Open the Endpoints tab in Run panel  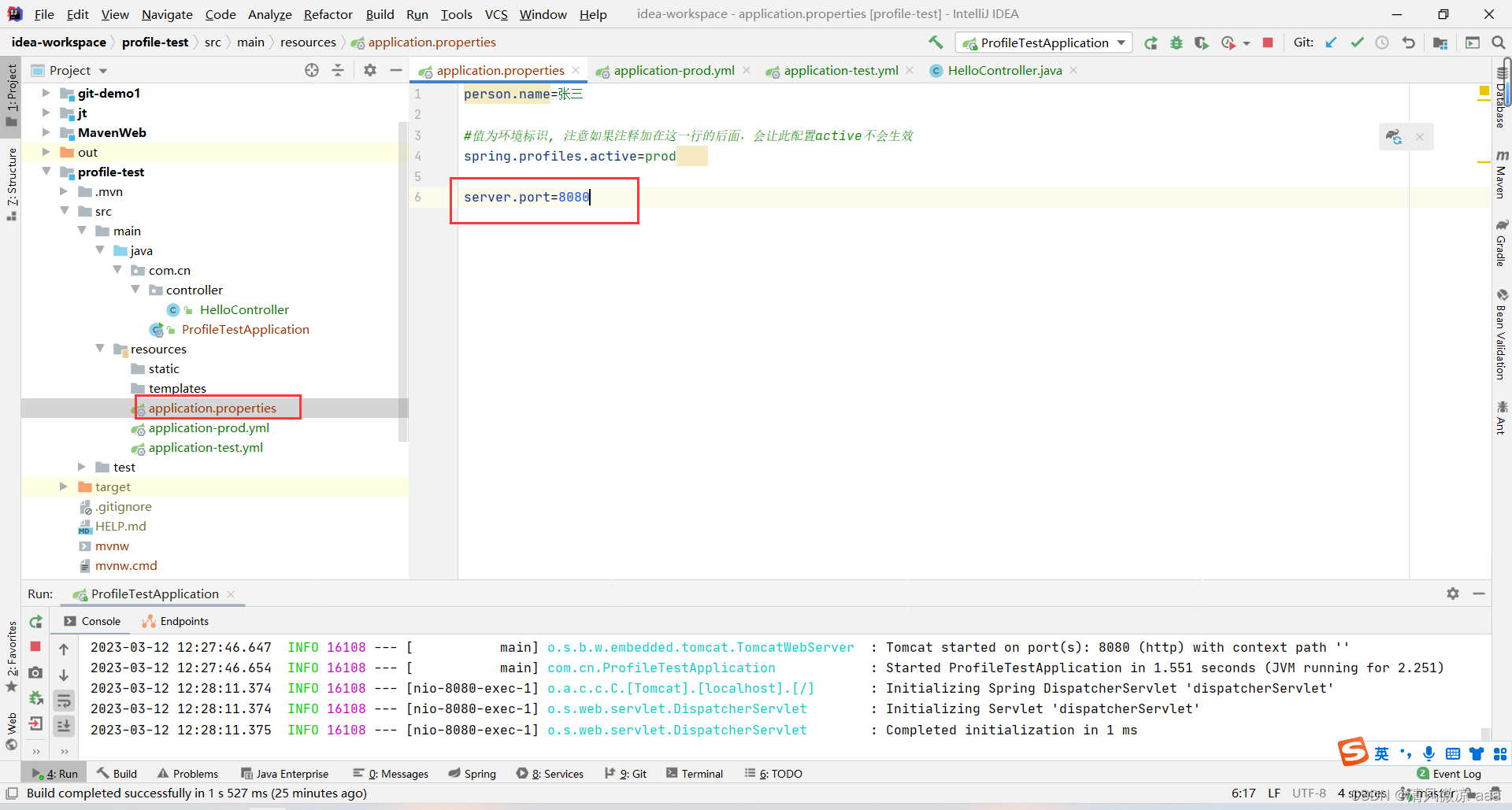tap(176, 621)
